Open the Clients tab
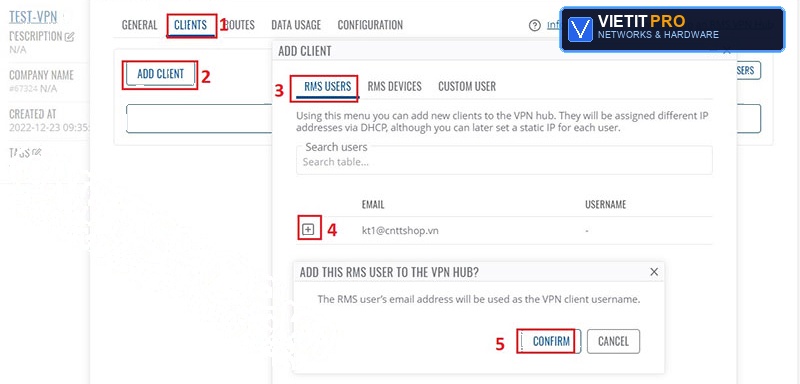The height and width of the screenshot is (384, 800). [x=190, y=25]
